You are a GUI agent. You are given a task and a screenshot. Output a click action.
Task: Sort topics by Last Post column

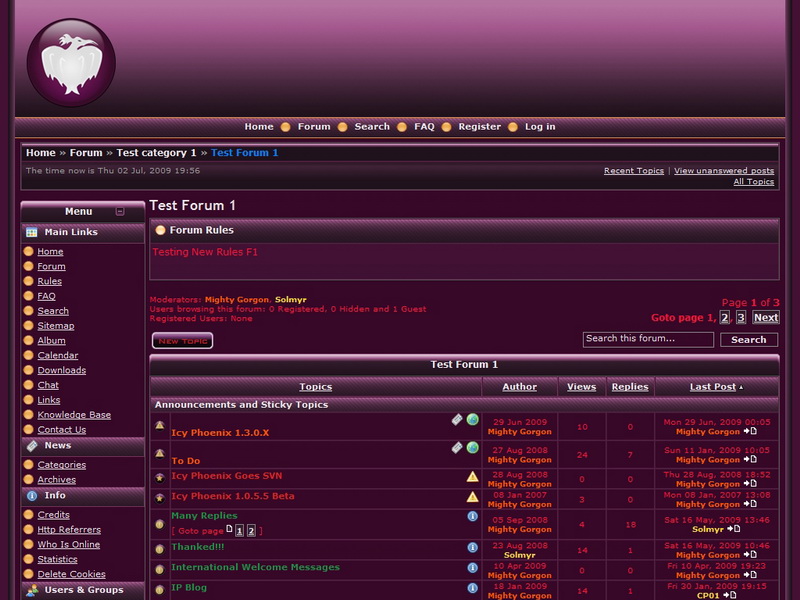tap(713, 387)
